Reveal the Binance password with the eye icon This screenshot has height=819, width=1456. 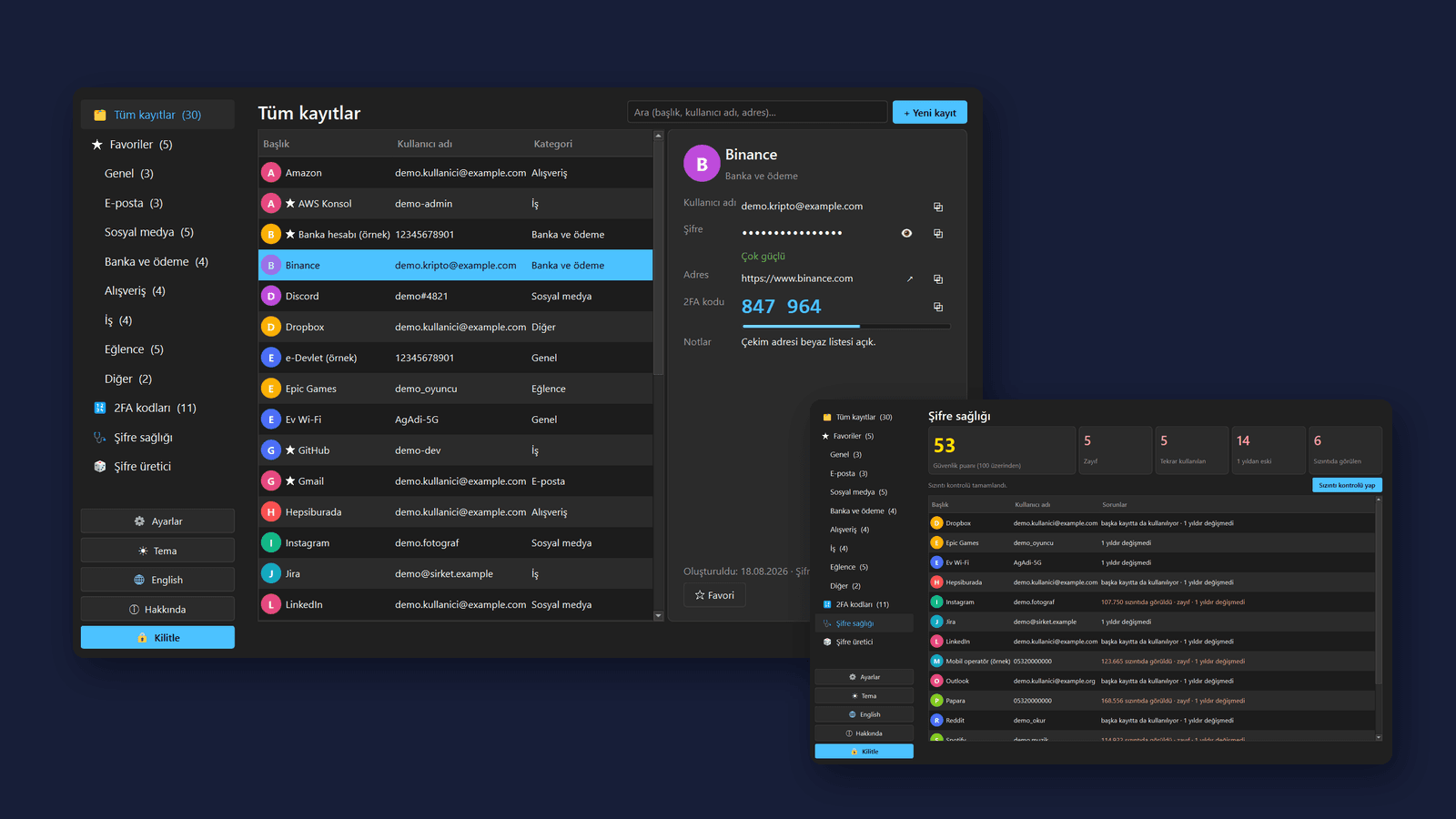tap(906, 233)
